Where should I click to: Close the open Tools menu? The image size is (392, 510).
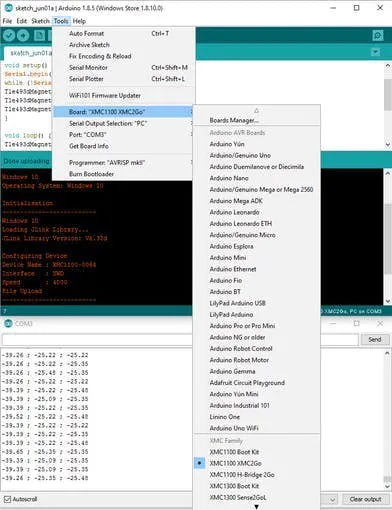(x=61, y=21)
